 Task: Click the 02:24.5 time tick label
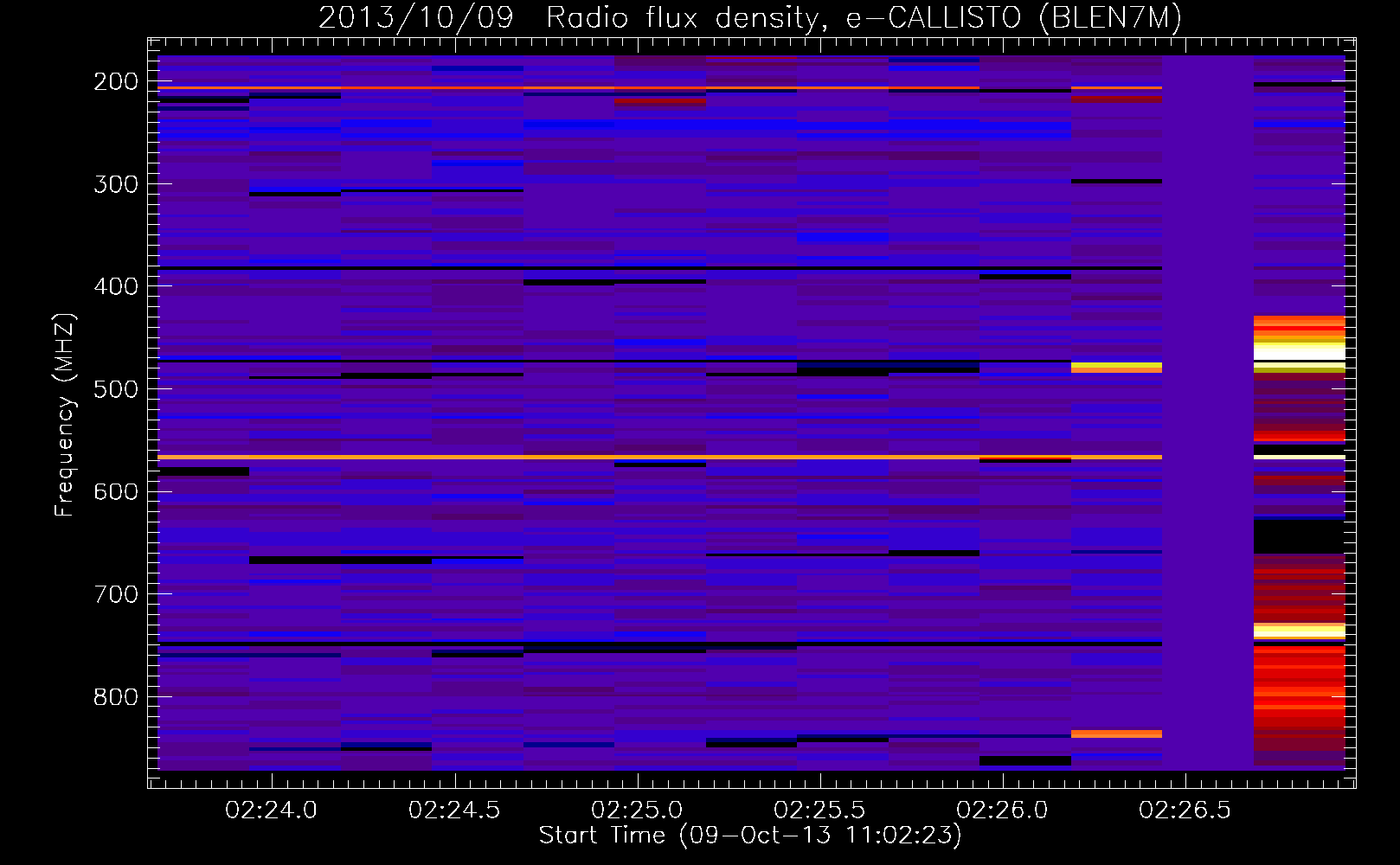pos(454,811)
